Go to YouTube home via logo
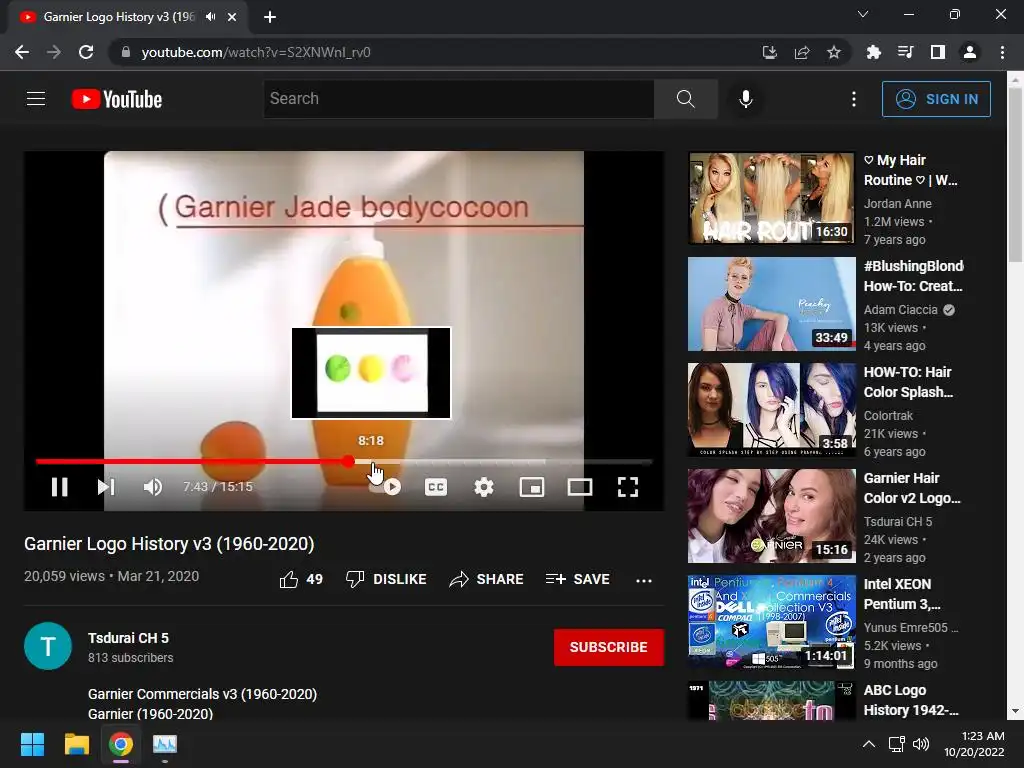The image size is (1024, 768). [x=117, y=99]
